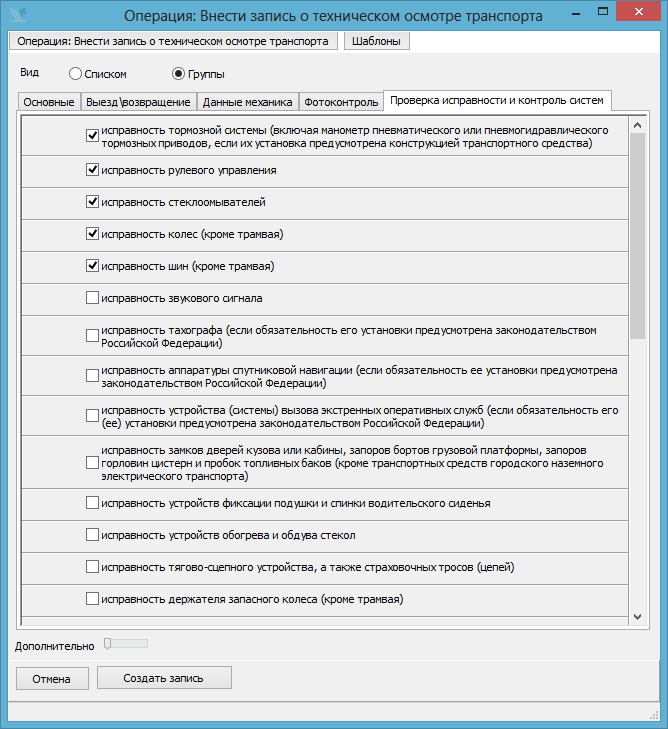The image size is (668, 729).
Task: Click the vertical scrollbar thumb
Action: click(x=637, y=236)
